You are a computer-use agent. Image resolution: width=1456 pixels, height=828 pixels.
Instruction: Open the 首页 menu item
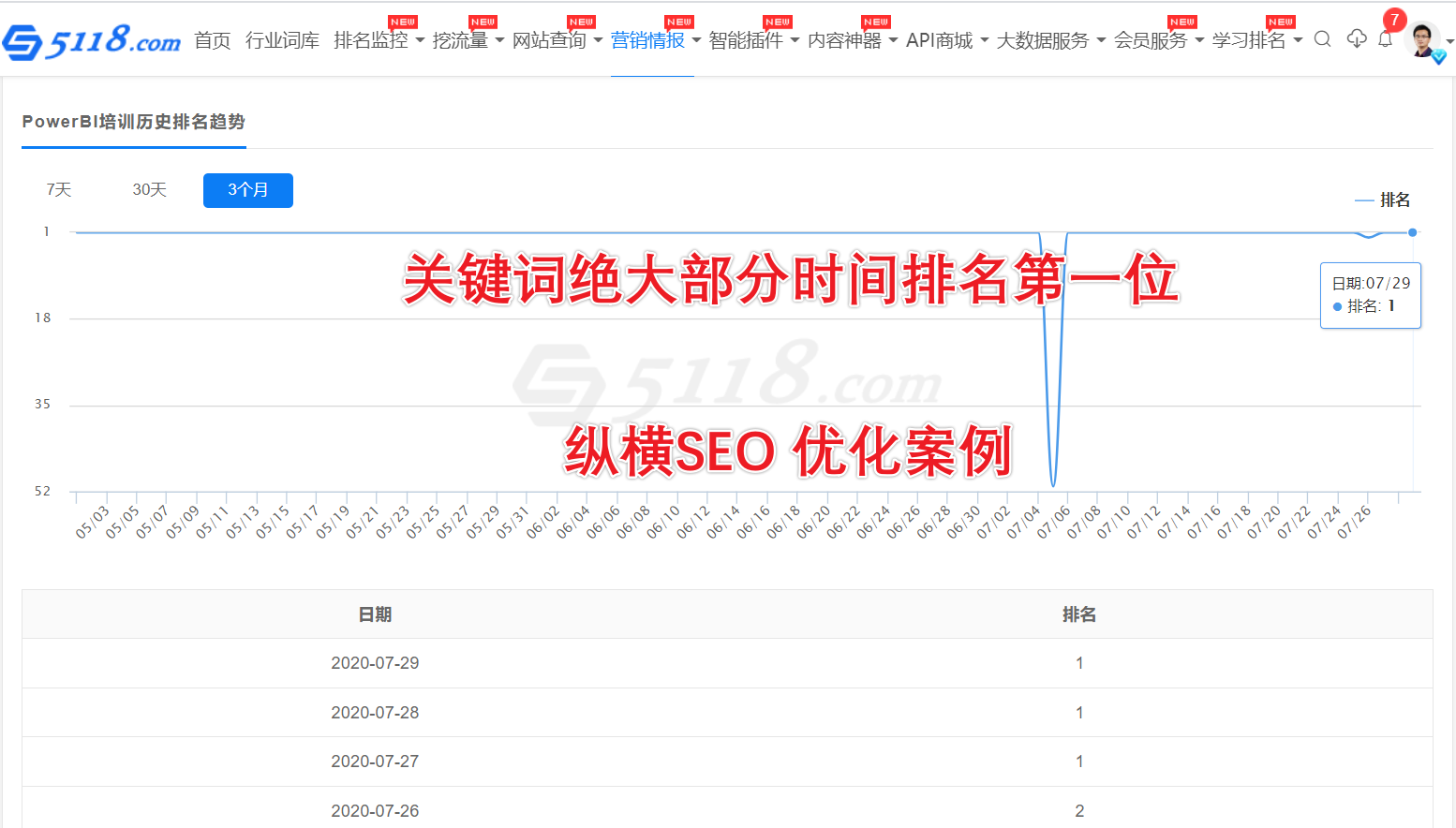[x=212, y=40]
